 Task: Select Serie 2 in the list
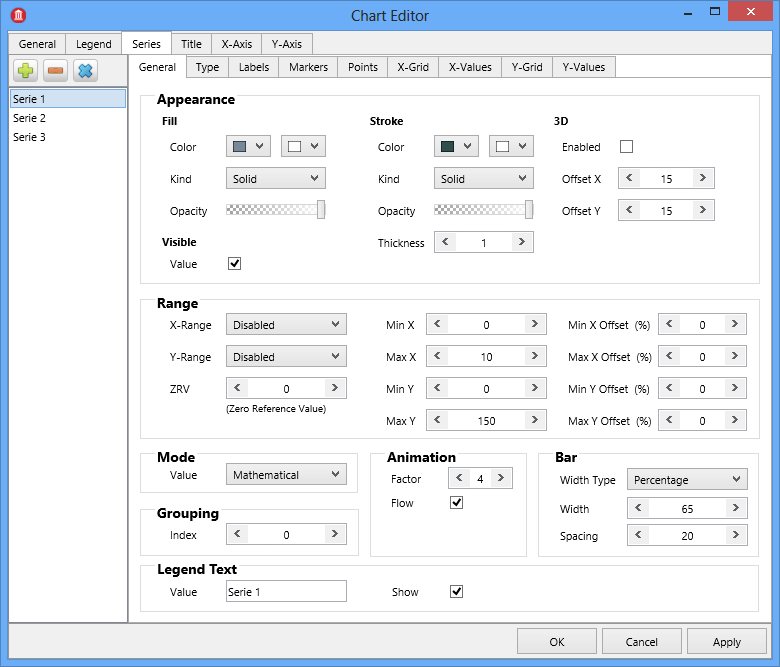68,118
